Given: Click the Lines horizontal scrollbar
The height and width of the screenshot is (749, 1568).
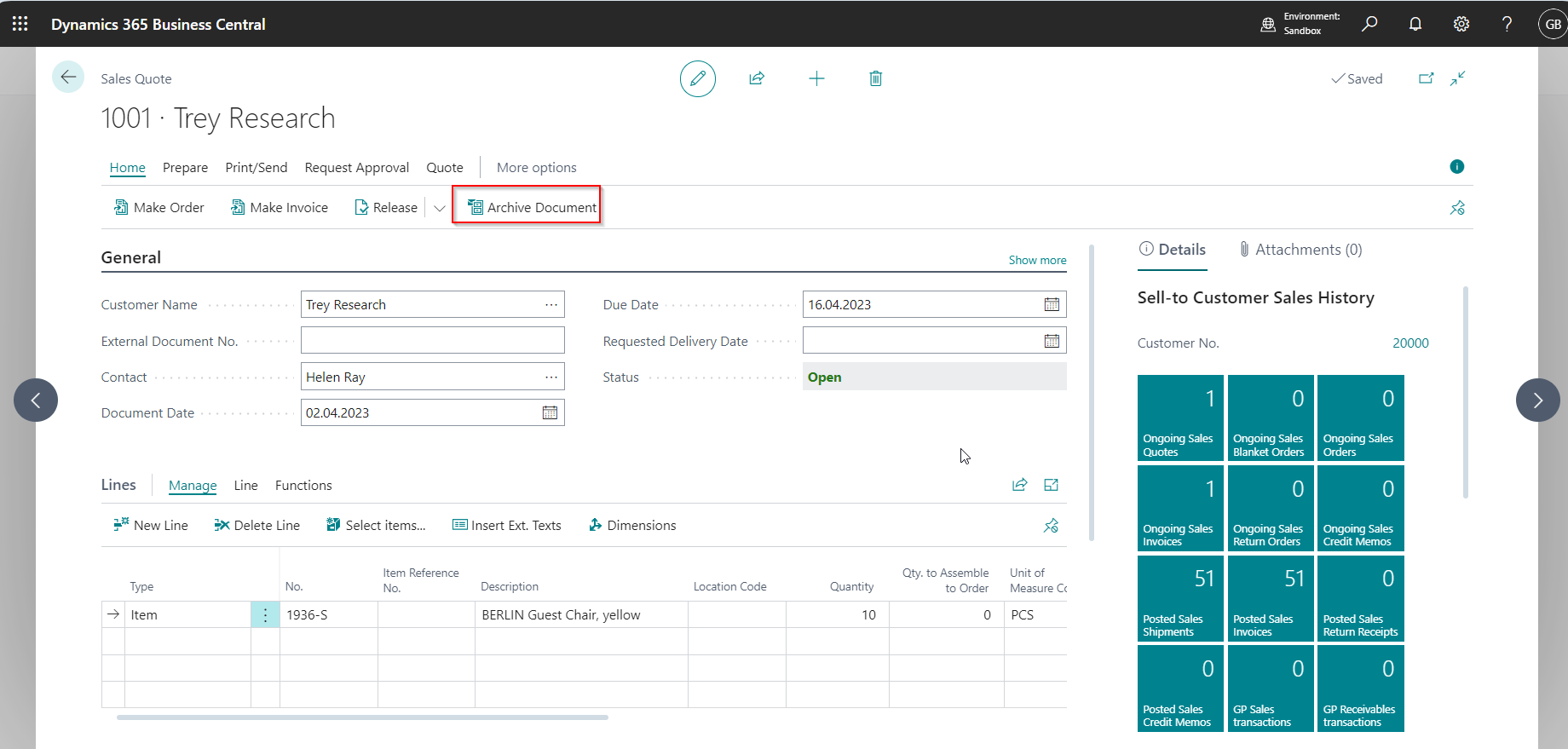Looking at the screenshot, I should click(362, 717).
